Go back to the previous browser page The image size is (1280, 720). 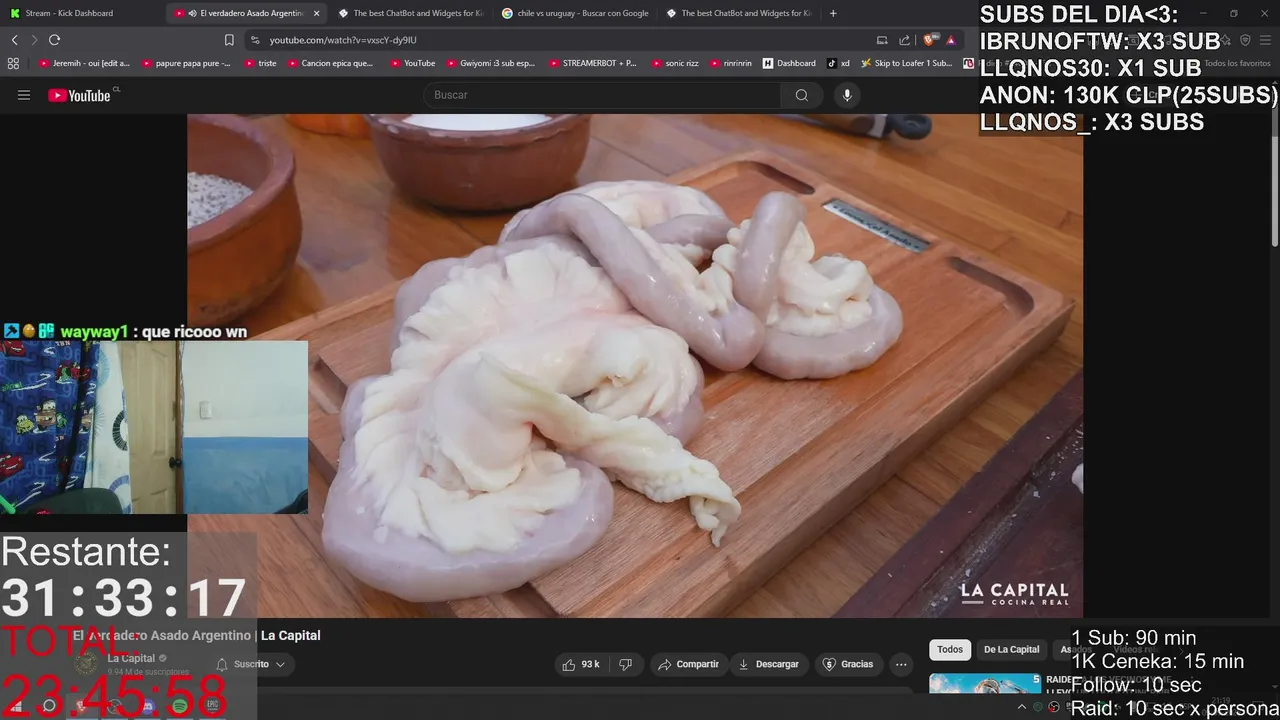pyautogui.click(x=14, y=40)
